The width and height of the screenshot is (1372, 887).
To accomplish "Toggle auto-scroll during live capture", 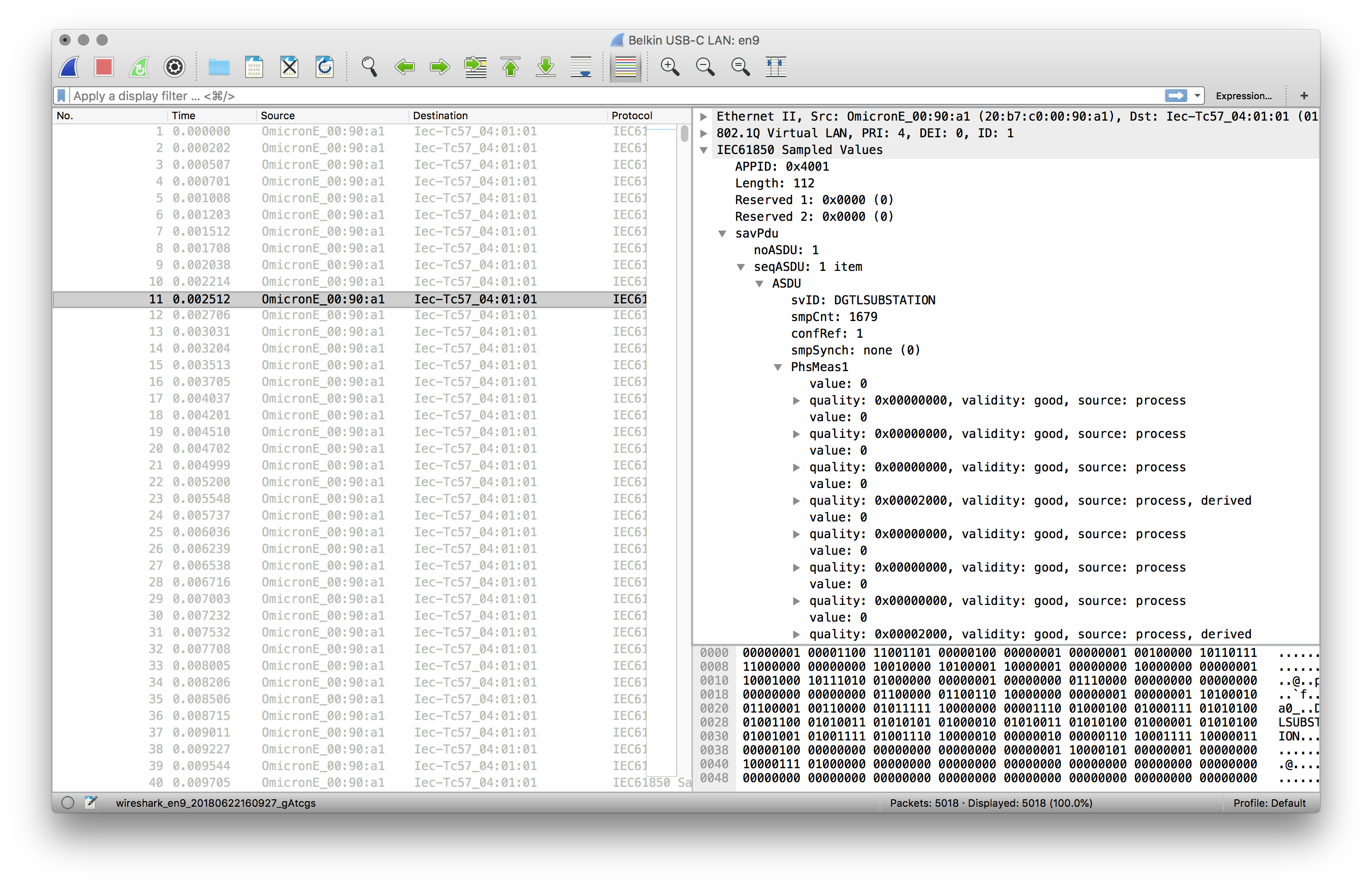I will tap(581, 67).
